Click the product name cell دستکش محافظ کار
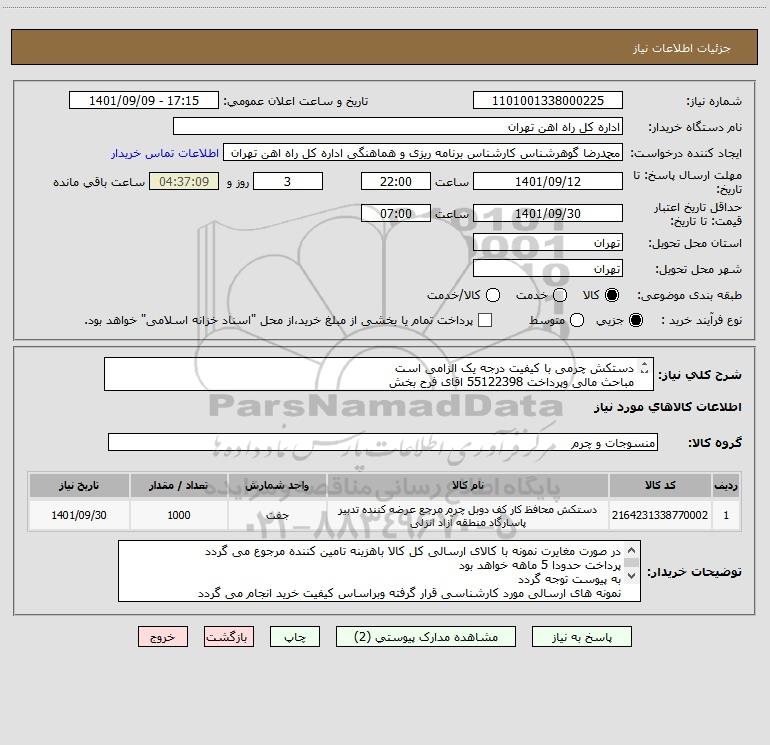This screenshot has height=745, width=770. pos(468,515)
